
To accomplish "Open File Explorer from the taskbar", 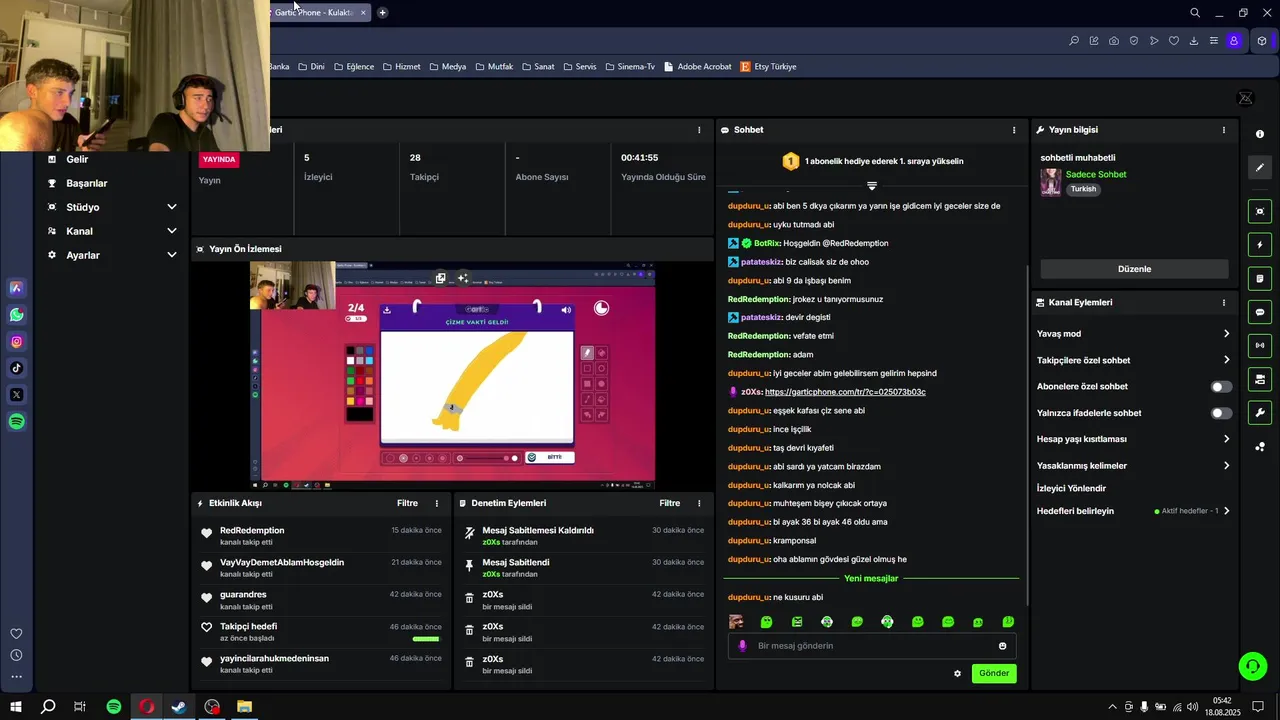I will tap(244, 707).
